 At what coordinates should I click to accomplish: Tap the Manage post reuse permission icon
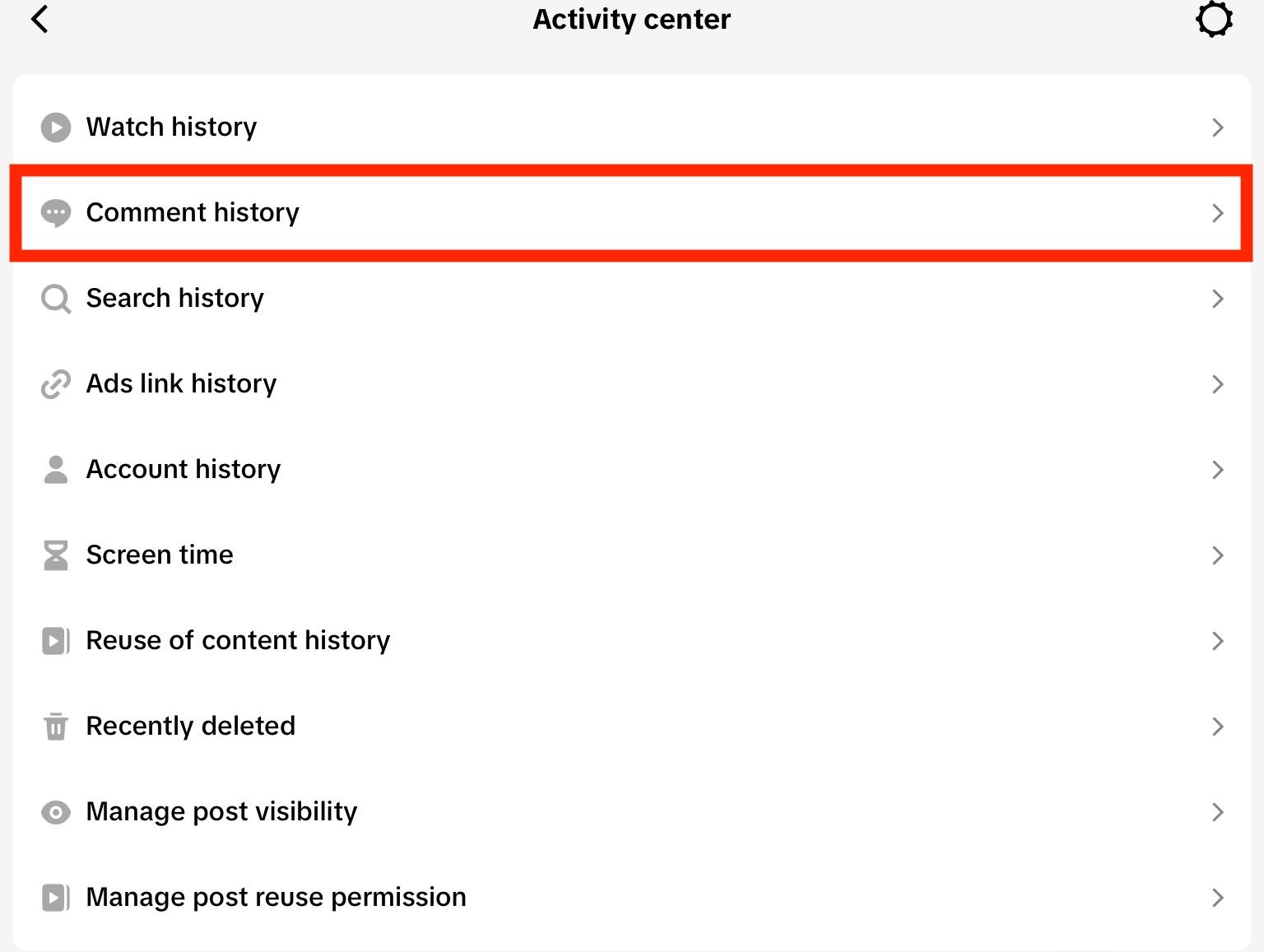pos(56,898)
